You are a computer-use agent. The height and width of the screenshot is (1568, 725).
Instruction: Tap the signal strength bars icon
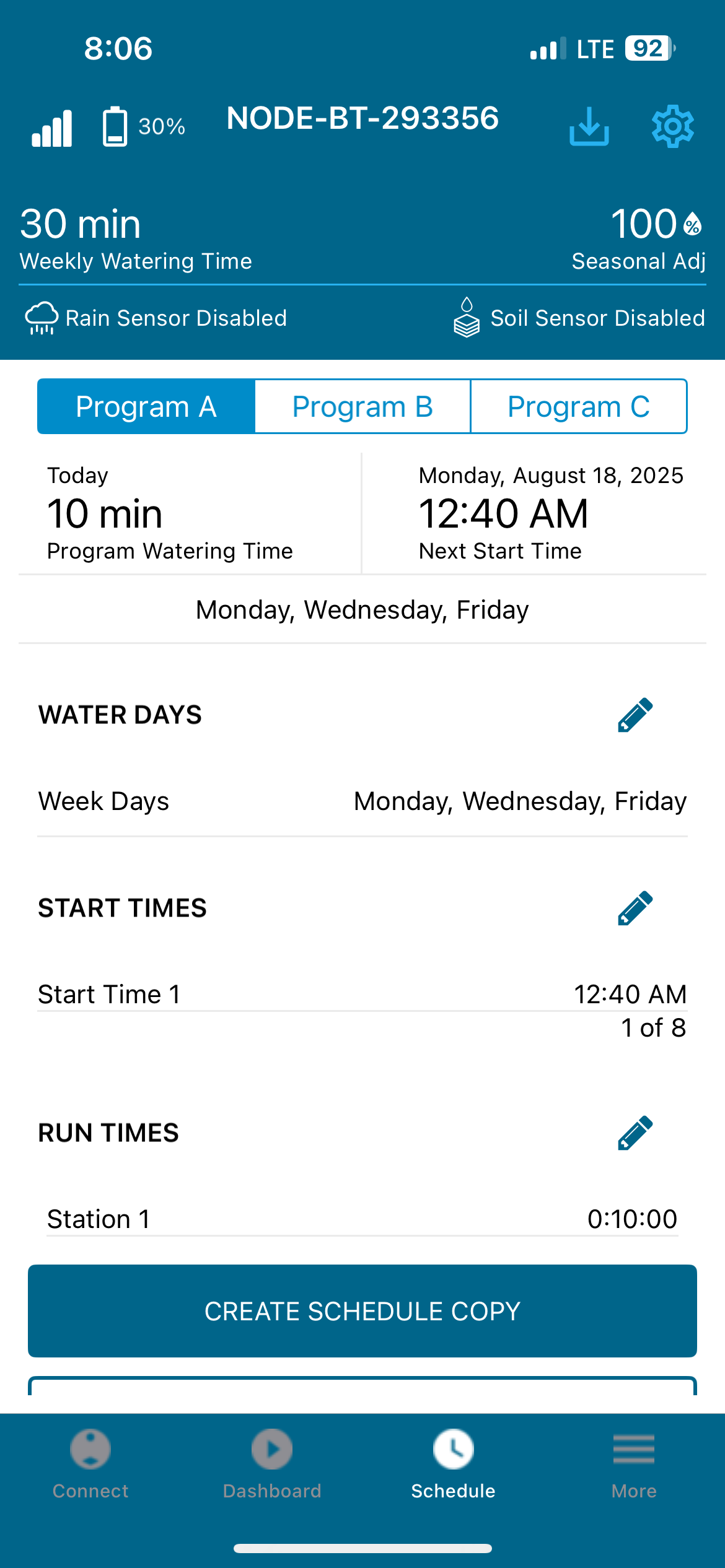(x=52, y=128)
